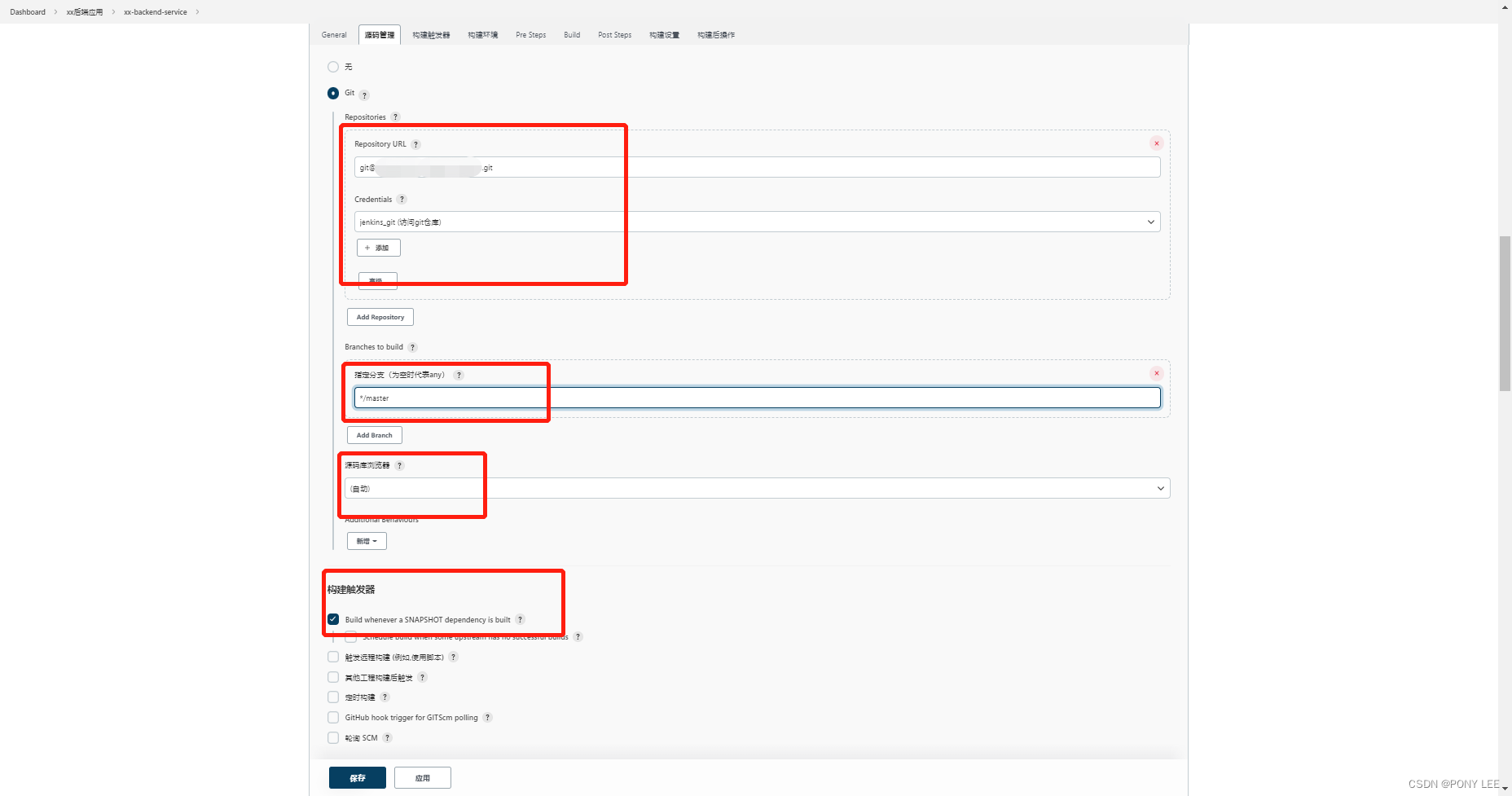Viewport: 1512px width, 796px height.
Task: Enable 触发远程构建 checkbox
Action: click(x=333, y=657)
